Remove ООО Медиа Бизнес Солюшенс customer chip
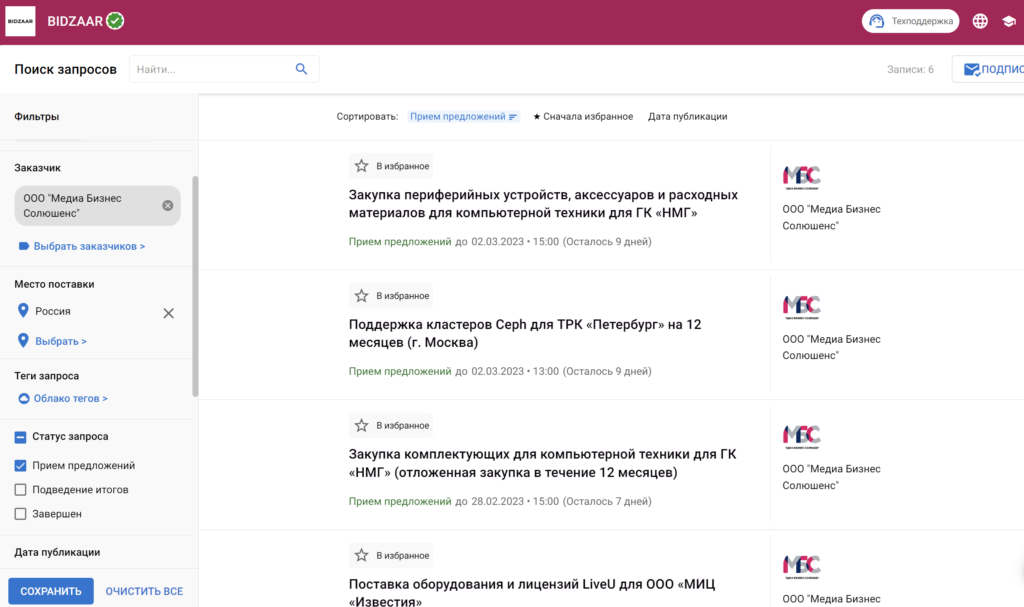This screenshot has width=1024, height=607. pyautogui.click(x=167, y=205)
